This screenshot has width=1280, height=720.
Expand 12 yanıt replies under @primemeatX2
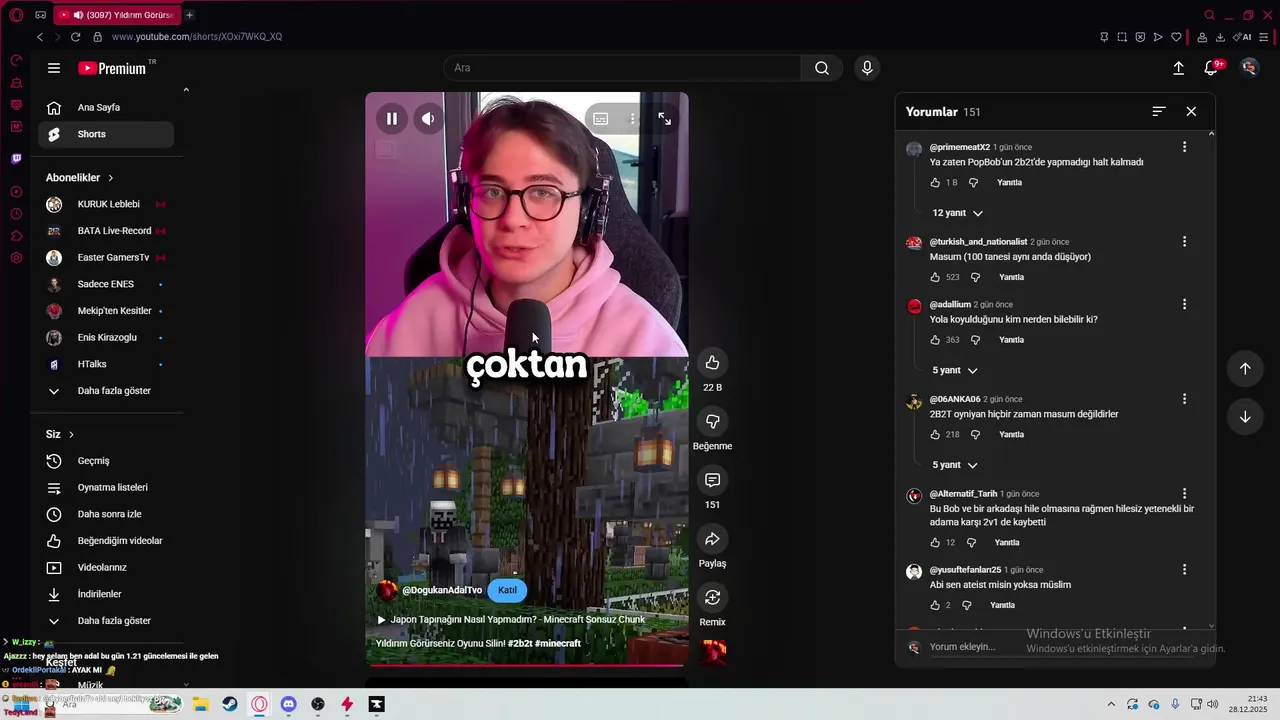(957, 213)
